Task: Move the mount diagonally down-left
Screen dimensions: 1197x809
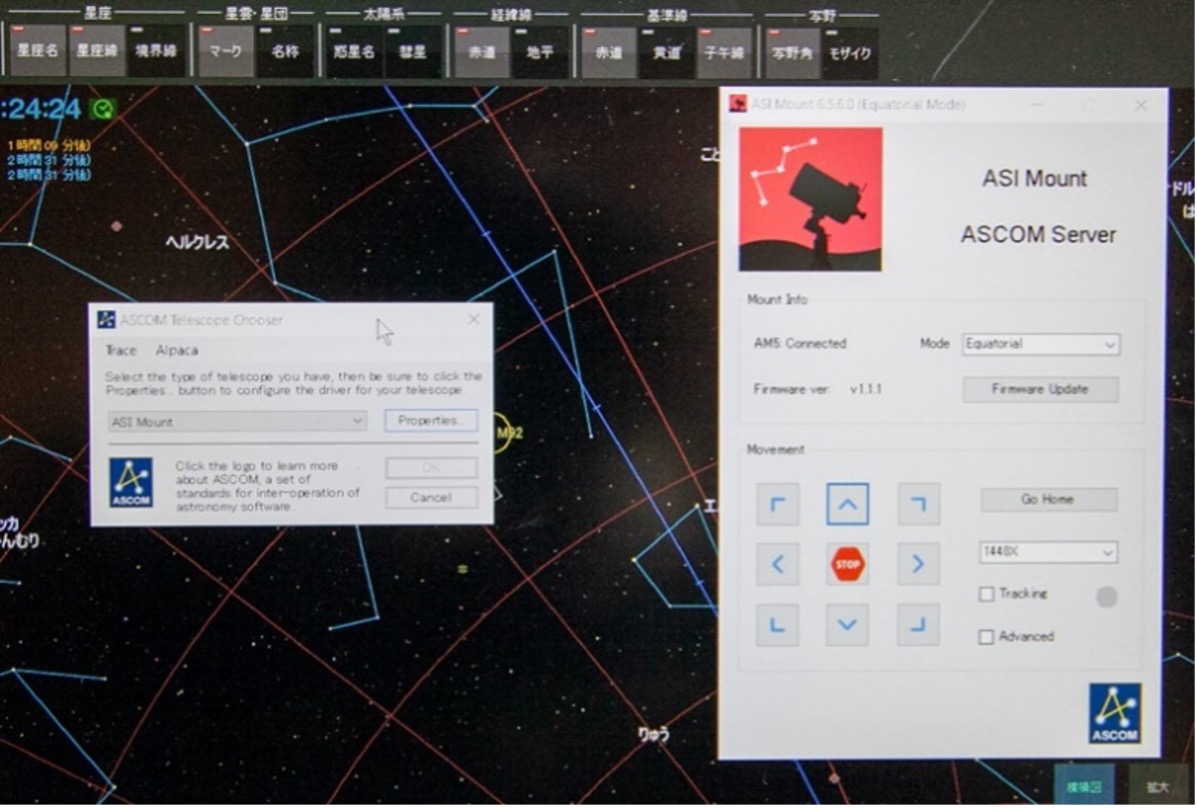Action: tap(778, 624)
